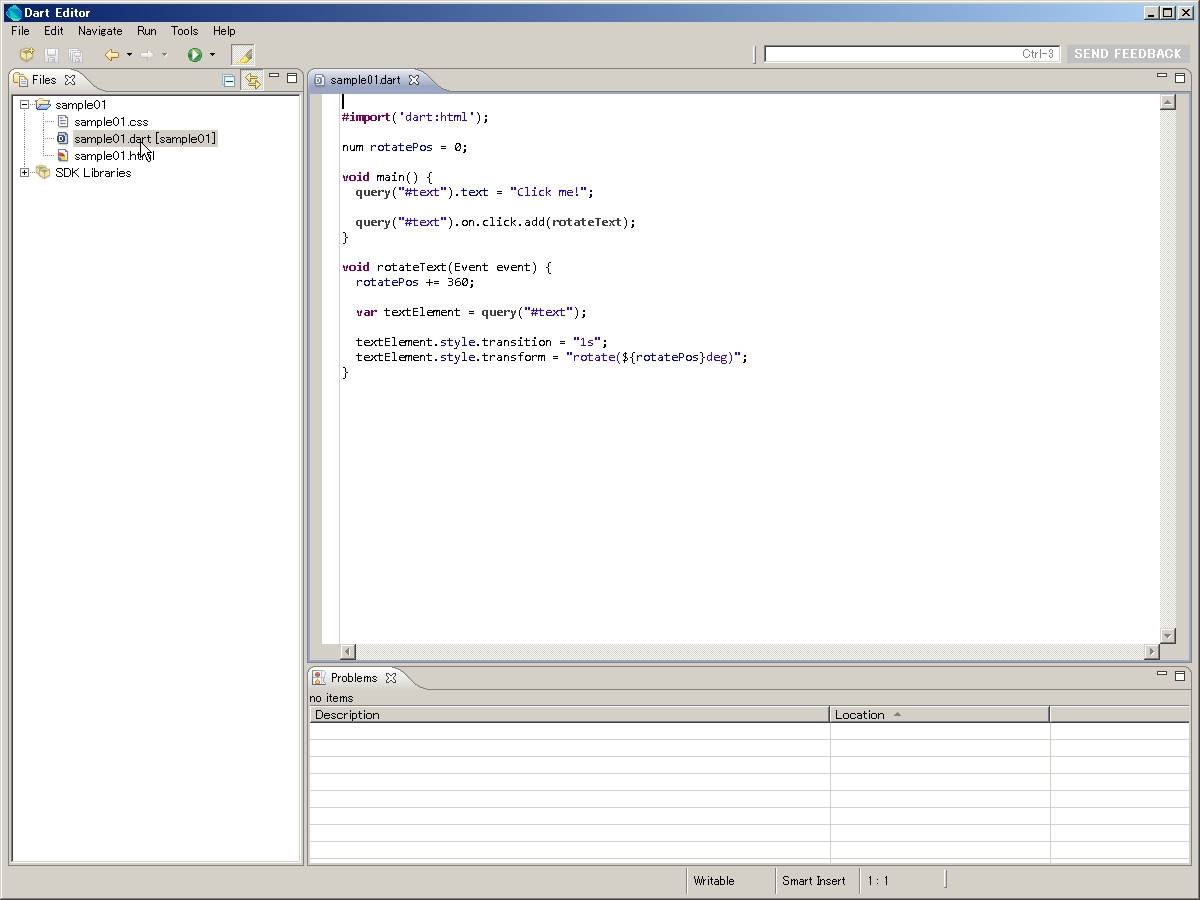Click the editor horizontal scrollbar right arrow
This screenshot has width=1200, height=900.
[1152, 652]
